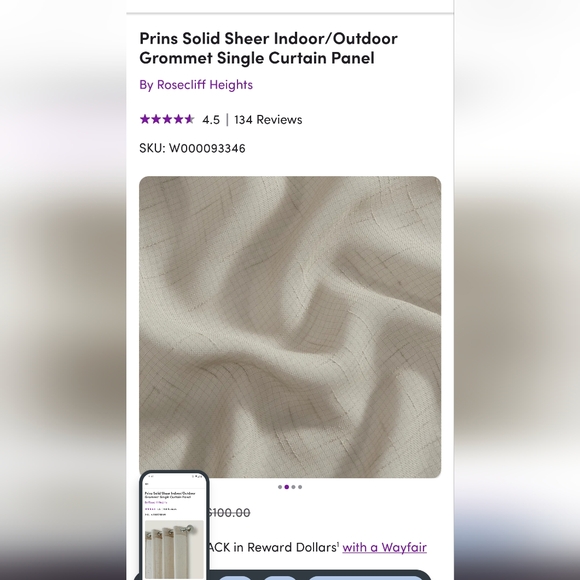Tap the second small blue pill button
The width and height of the screenshot is (580, 580).
click(x=280, y=577)
